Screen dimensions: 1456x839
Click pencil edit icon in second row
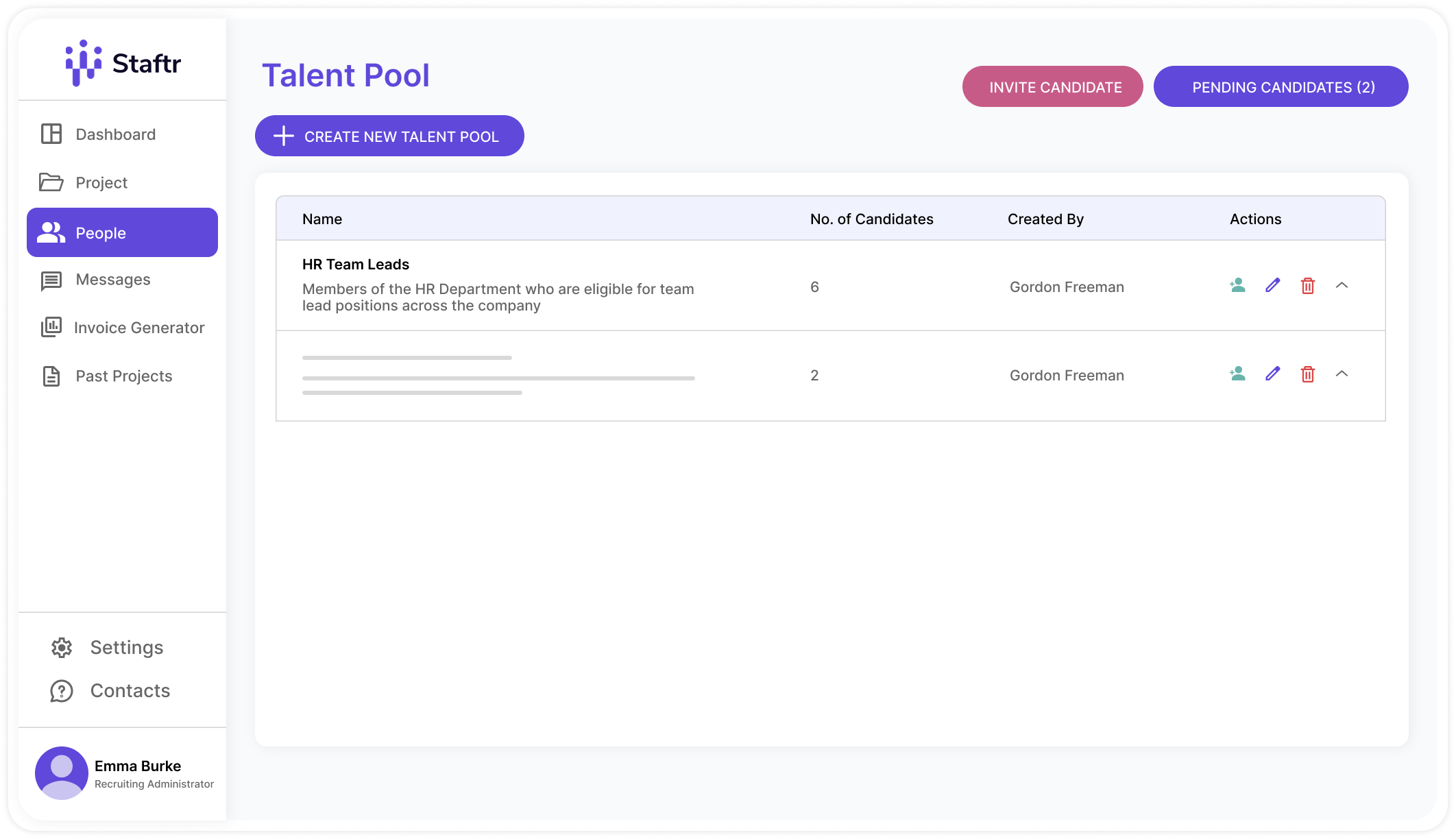coord(1272,374)
